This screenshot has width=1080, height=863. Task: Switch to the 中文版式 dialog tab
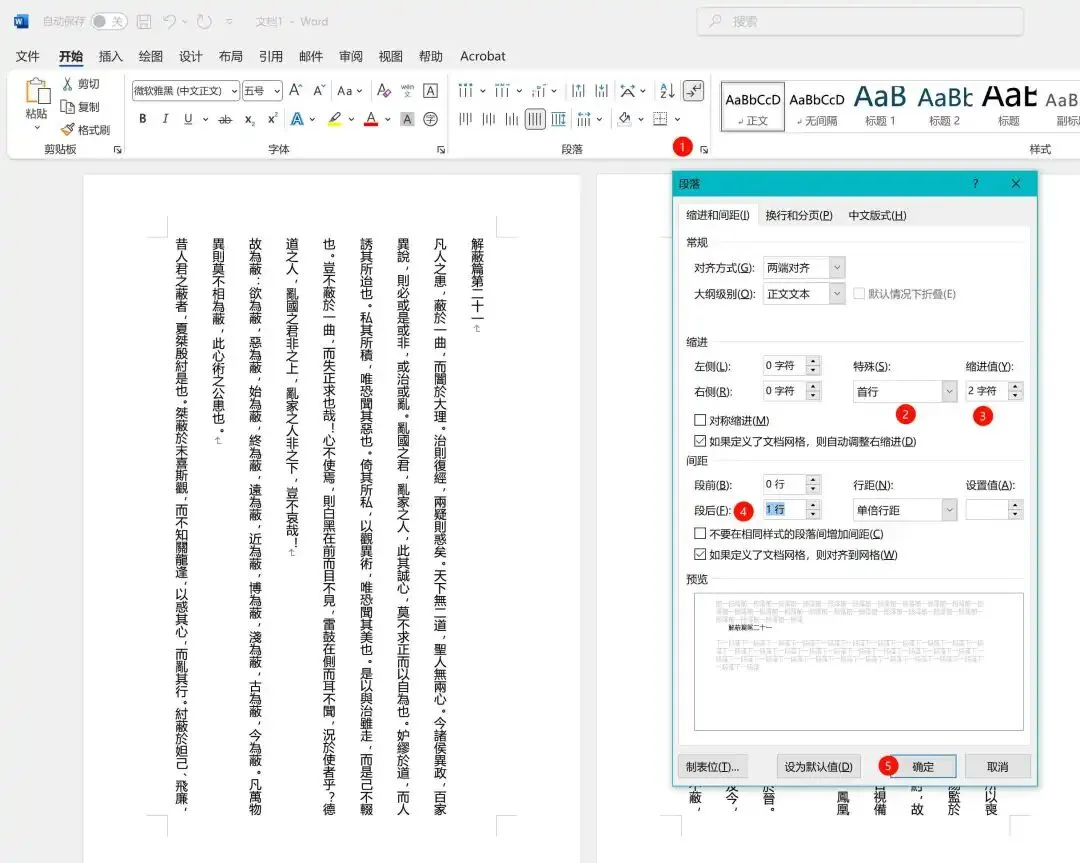click(x=878, y=216)
